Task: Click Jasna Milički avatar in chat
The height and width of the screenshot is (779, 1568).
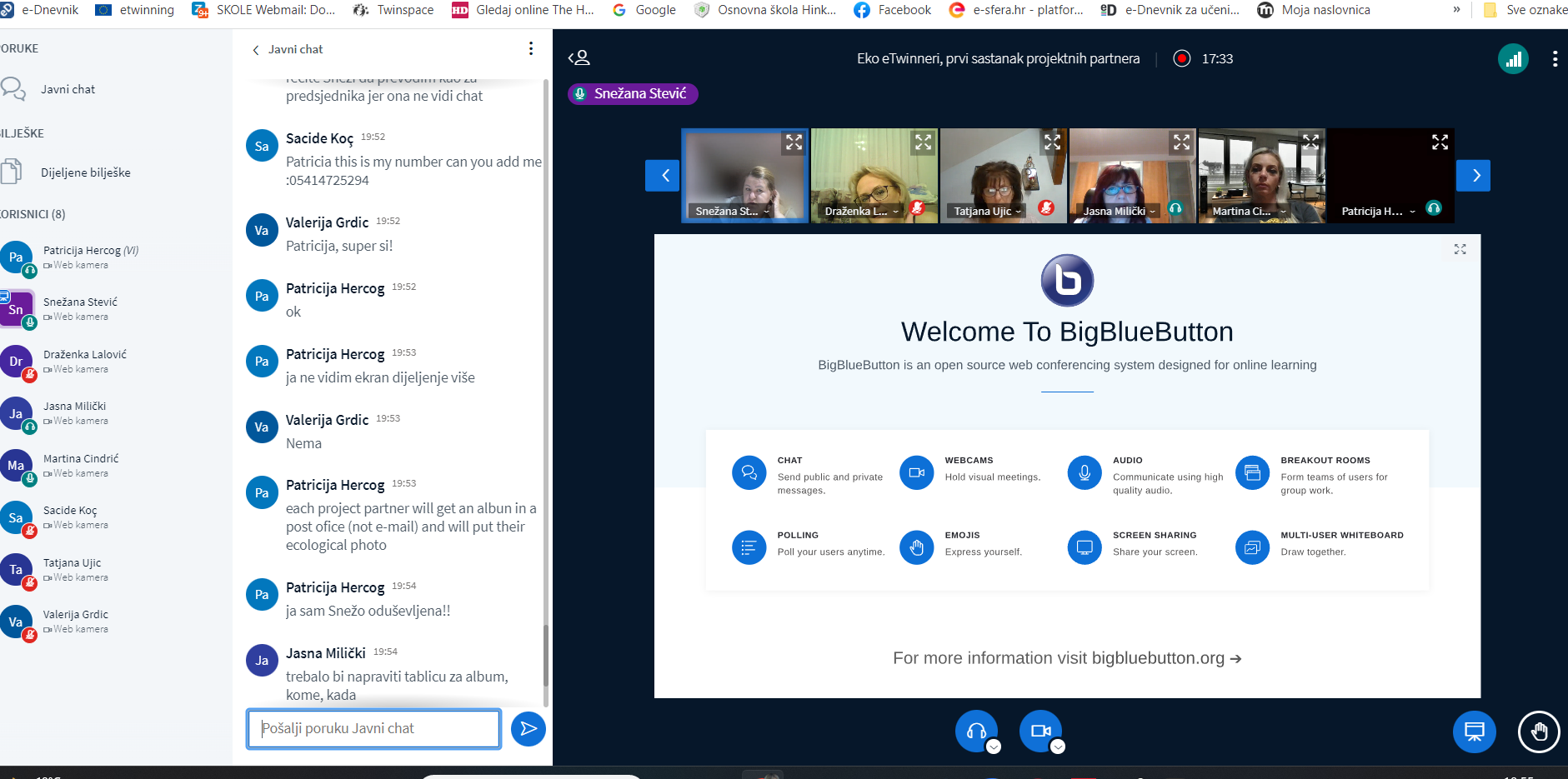Action: click(x=262, y=661)
